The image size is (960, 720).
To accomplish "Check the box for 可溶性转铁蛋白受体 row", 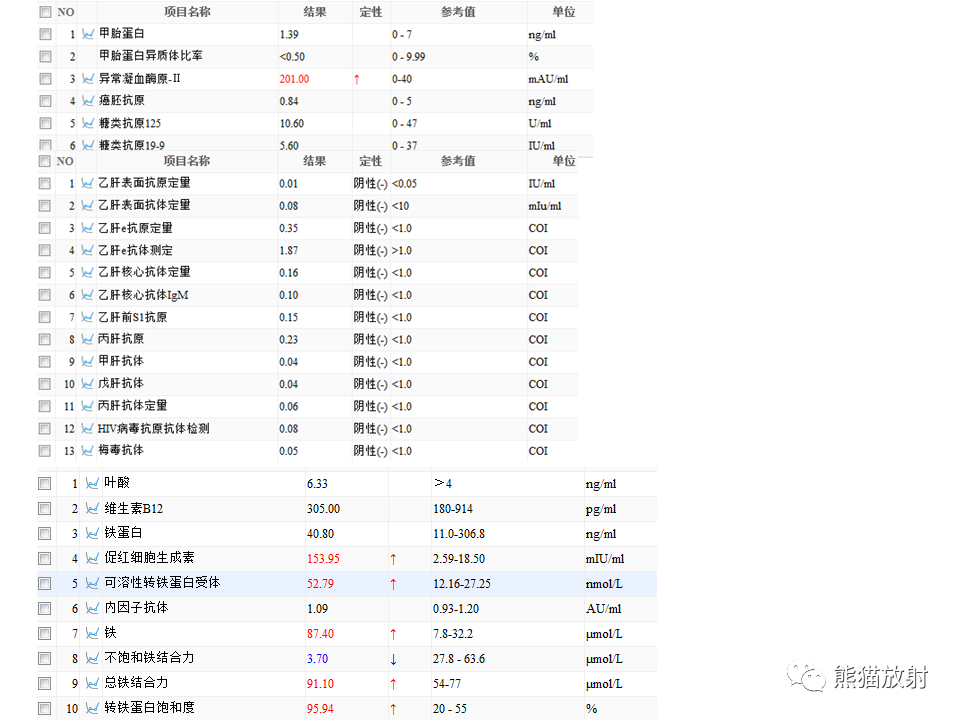I will tap(45, 583).
